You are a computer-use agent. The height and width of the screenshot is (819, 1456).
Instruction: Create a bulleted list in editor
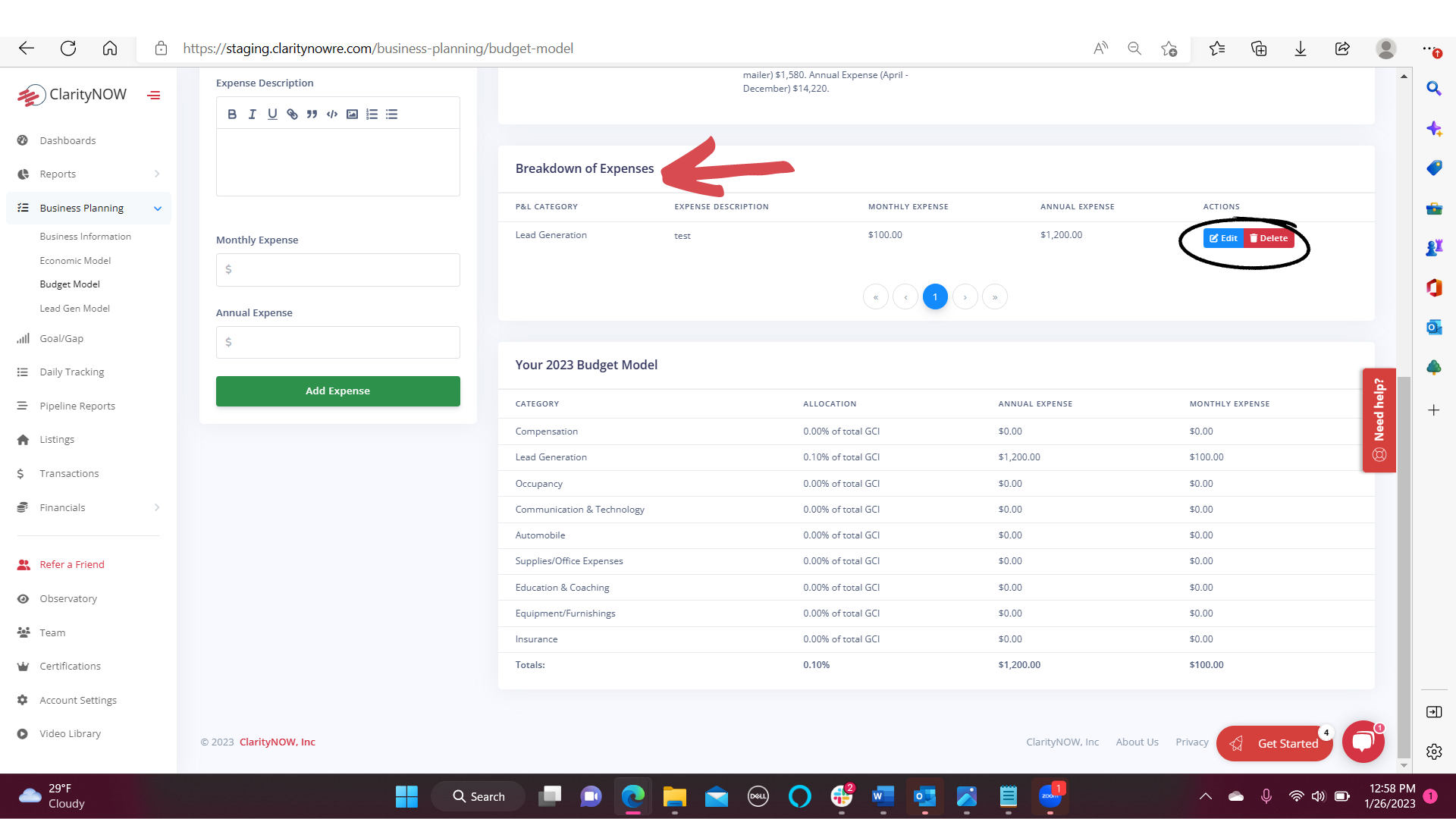pyautogui.click(x=391, y=115)
